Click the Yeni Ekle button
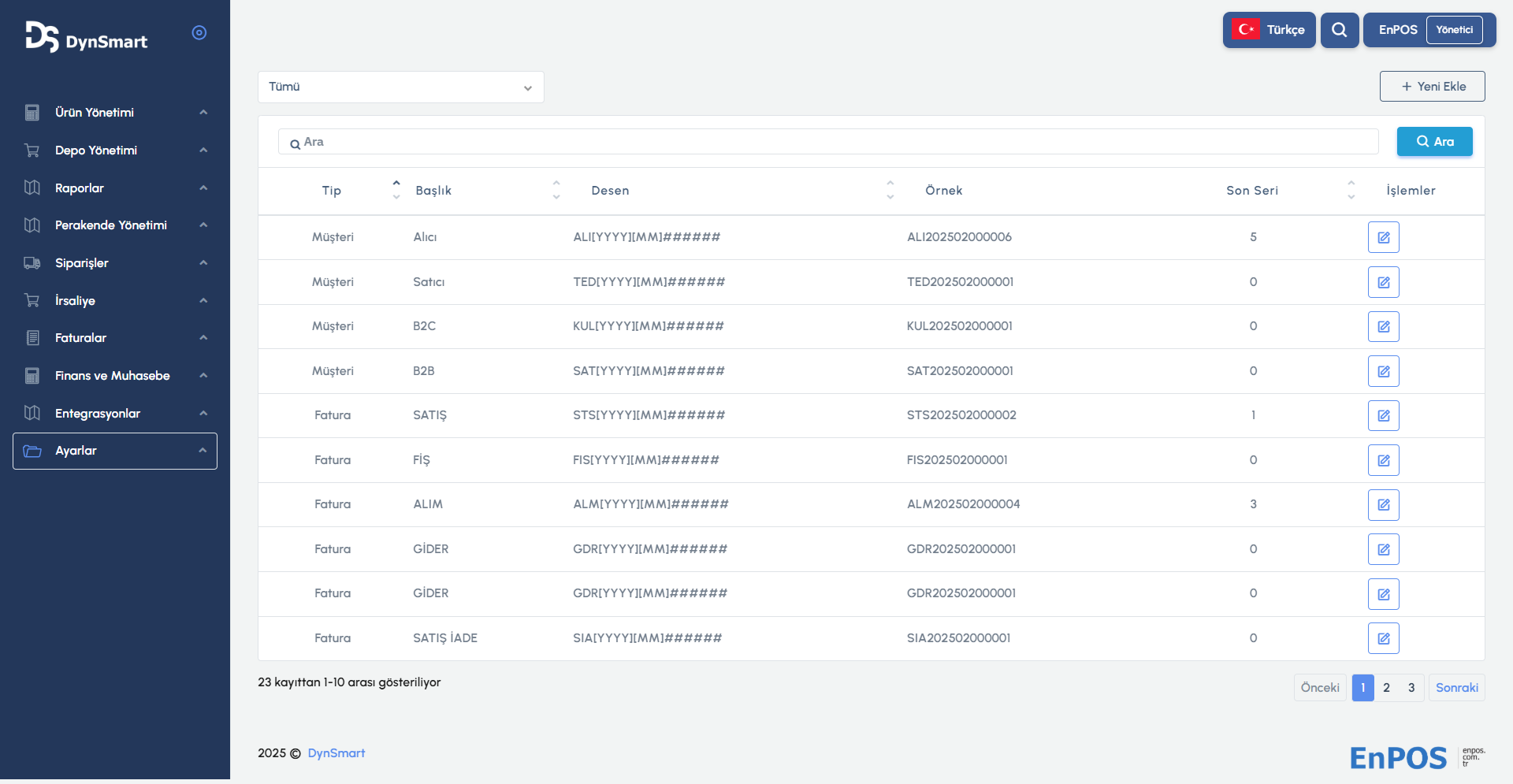 click(x=1432, y=87)
